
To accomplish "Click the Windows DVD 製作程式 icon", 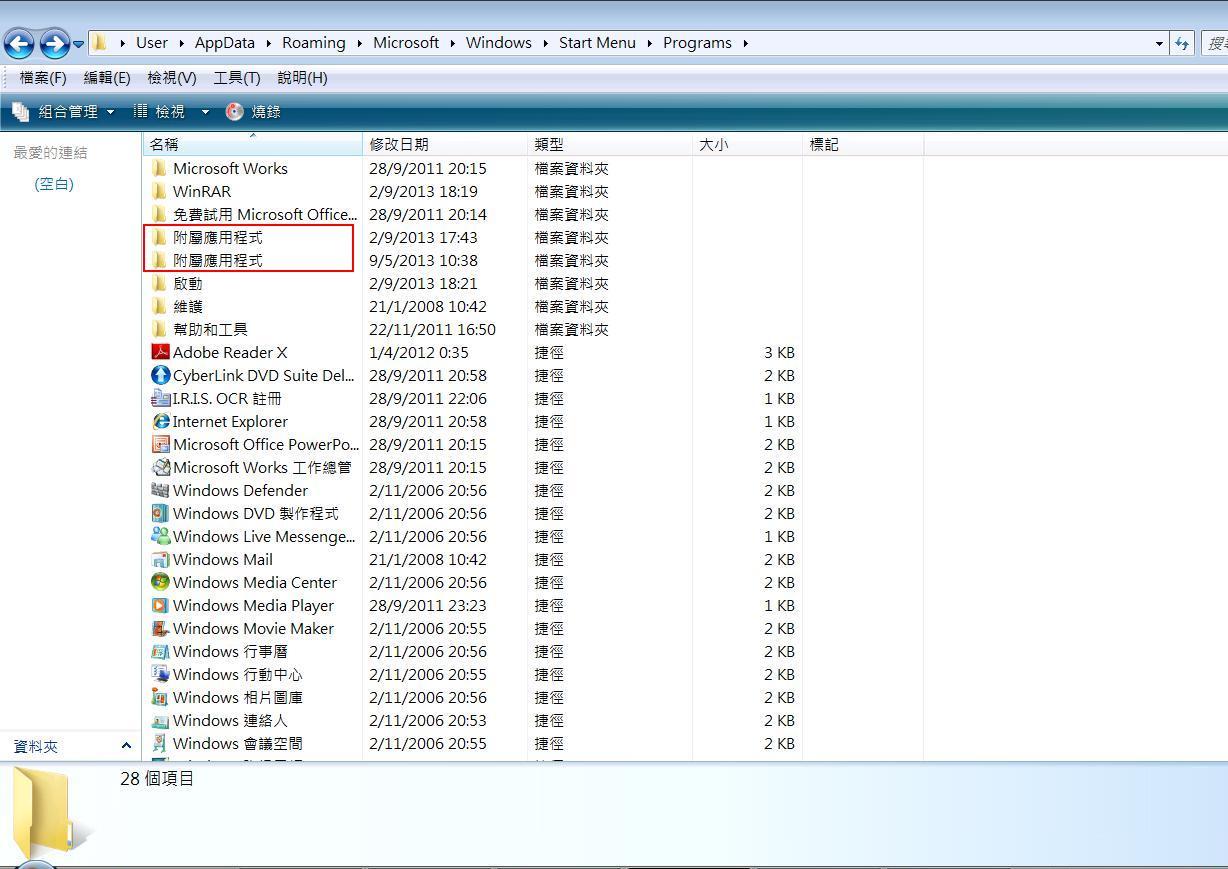I will click(x=160, y=513).
